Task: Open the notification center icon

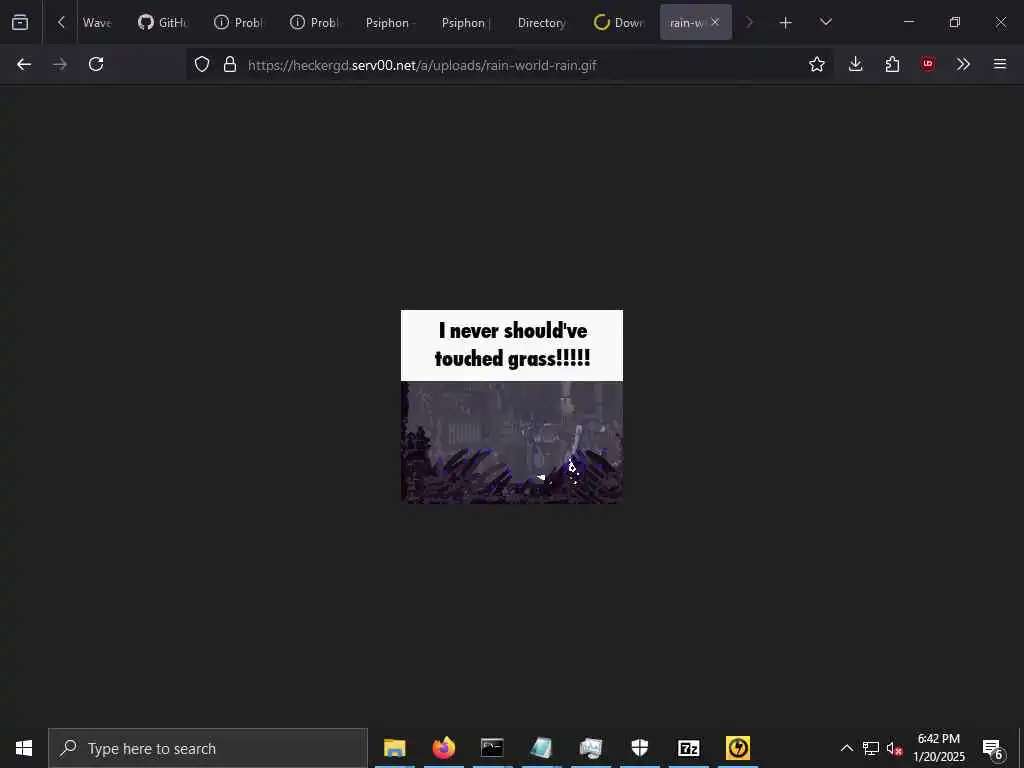Action: [x=993, y=748]
